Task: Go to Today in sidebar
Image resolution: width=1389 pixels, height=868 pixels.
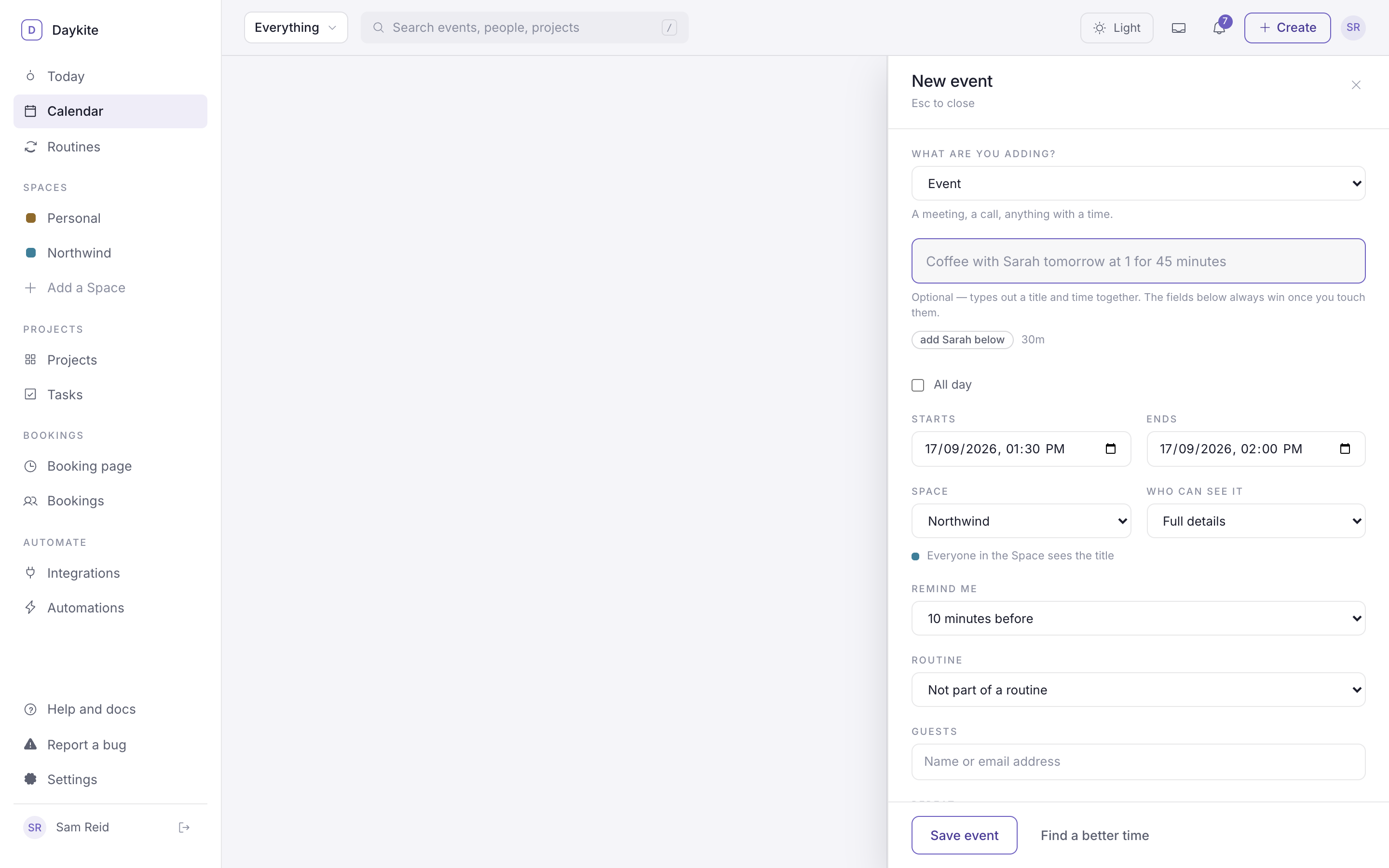Action: pos(110,76)
